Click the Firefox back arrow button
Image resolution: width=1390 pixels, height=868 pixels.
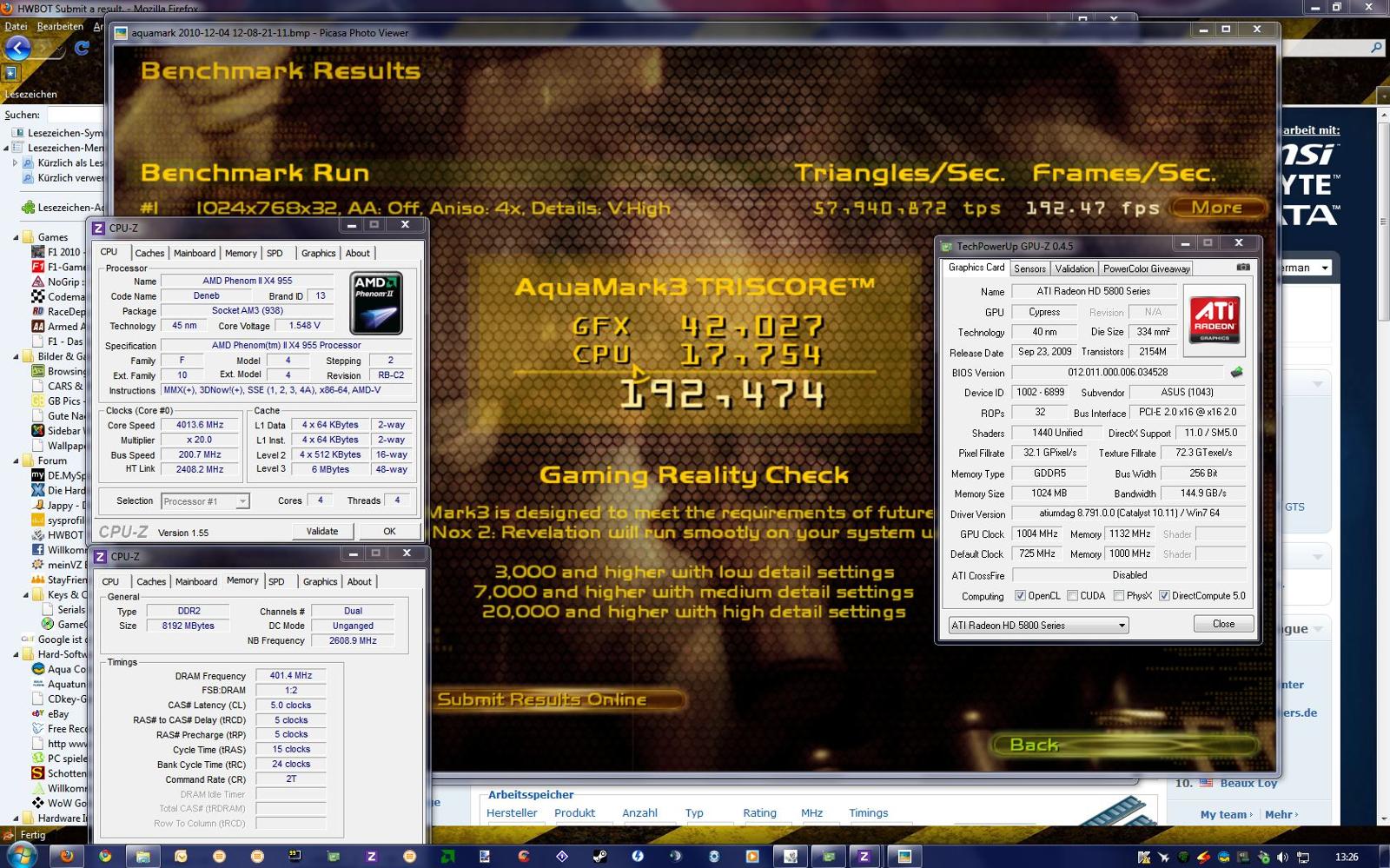click(x=17, y=48)
